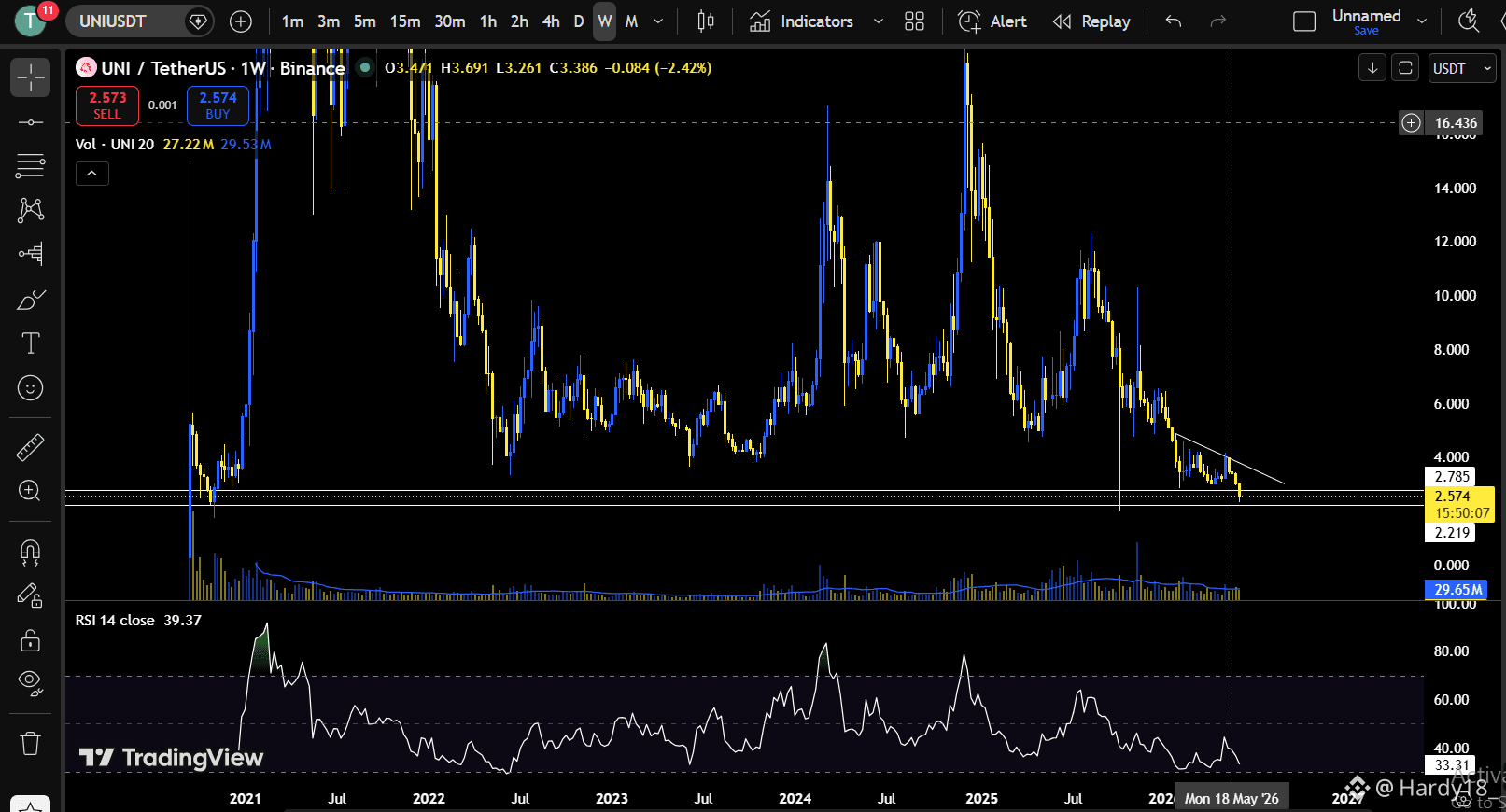The width and height of the screenshot is (1506, 812).
Task: Start Bar Replay mode
Action: coord(1091,21)
